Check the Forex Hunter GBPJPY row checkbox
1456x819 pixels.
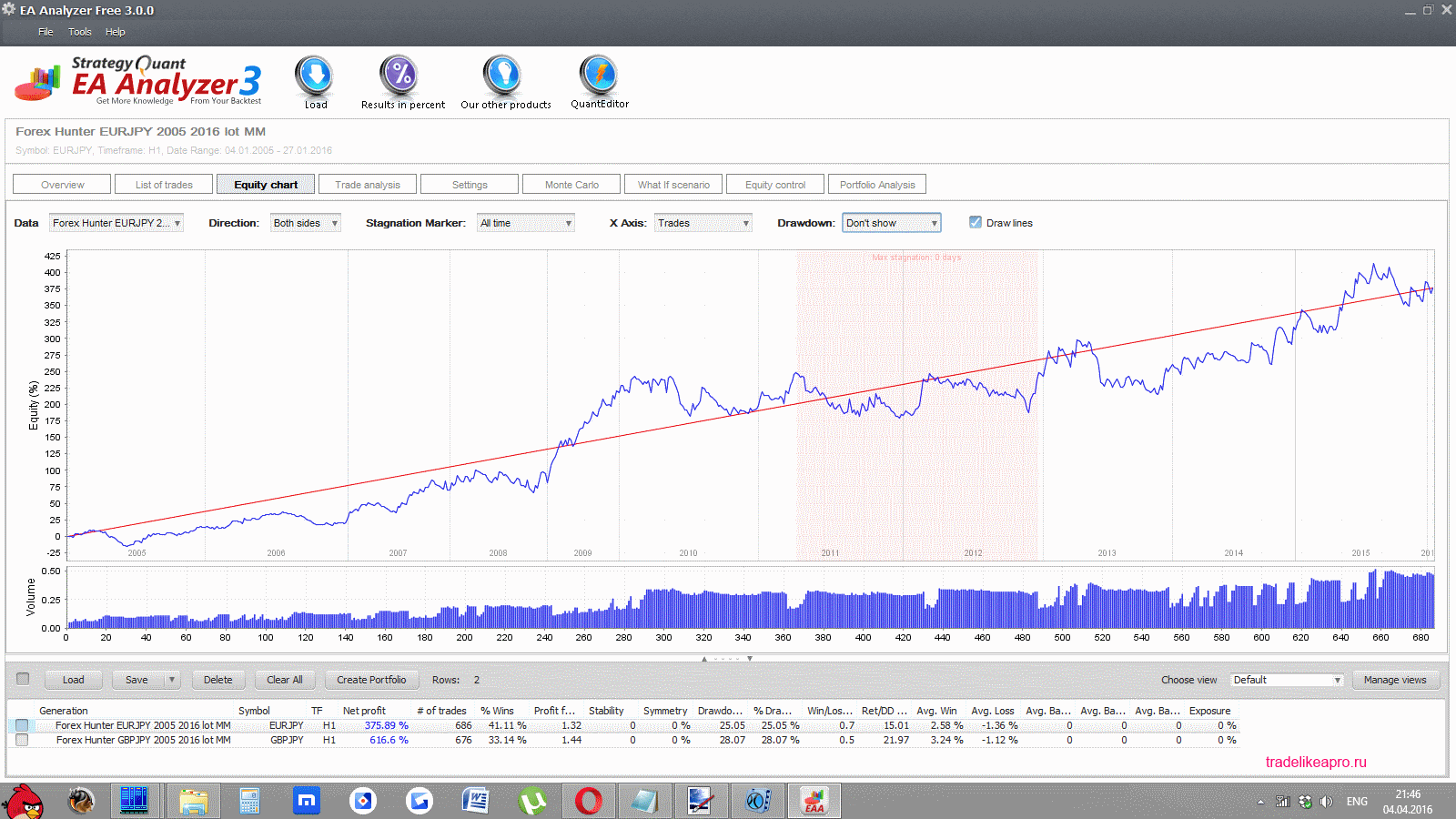22,740
